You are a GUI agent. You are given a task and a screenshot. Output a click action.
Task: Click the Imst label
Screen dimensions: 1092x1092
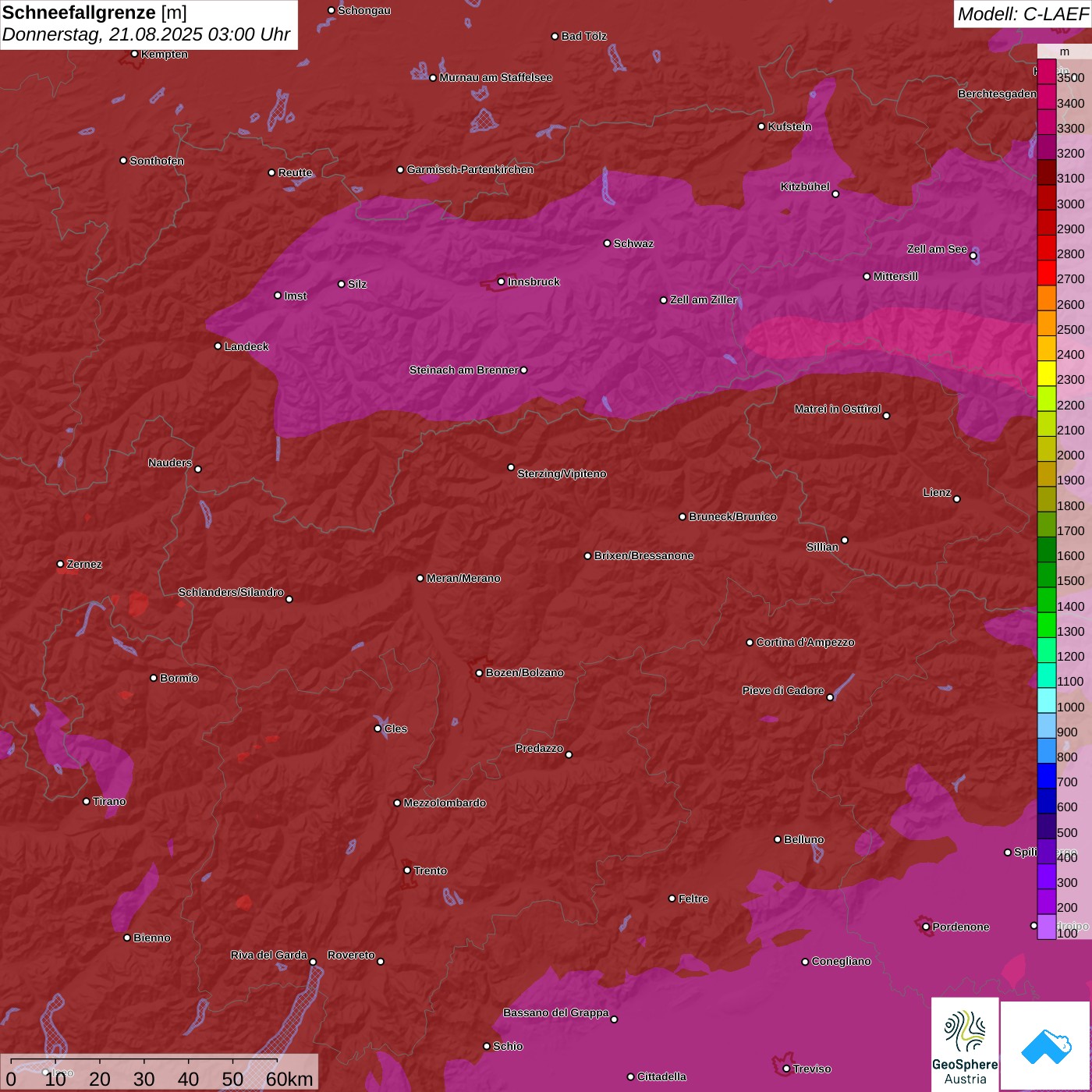click(296, 296)
